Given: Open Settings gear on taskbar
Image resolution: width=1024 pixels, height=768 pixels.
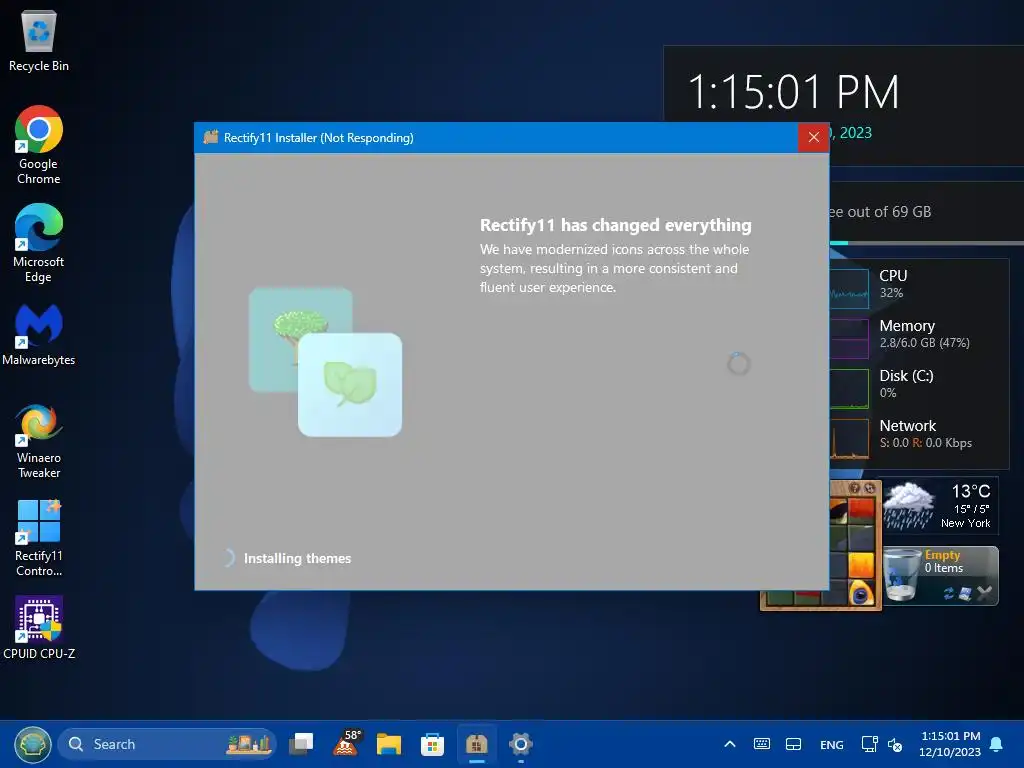Looking at the screenshot, I should [520, 744].
